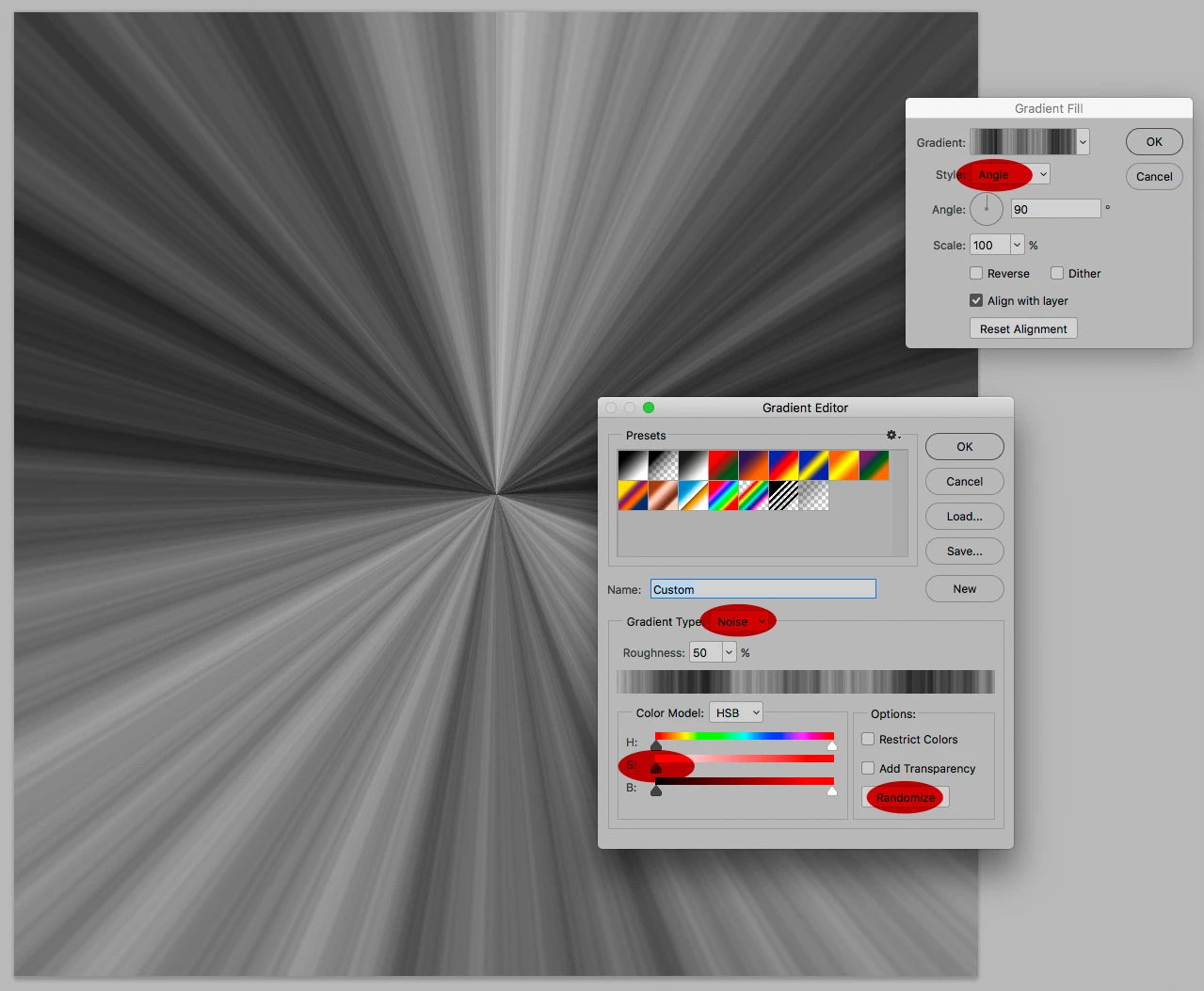Pick the Violet, Orange gradient preset
The width and height of the screenshot is (1204, 991).
point(753,465)
